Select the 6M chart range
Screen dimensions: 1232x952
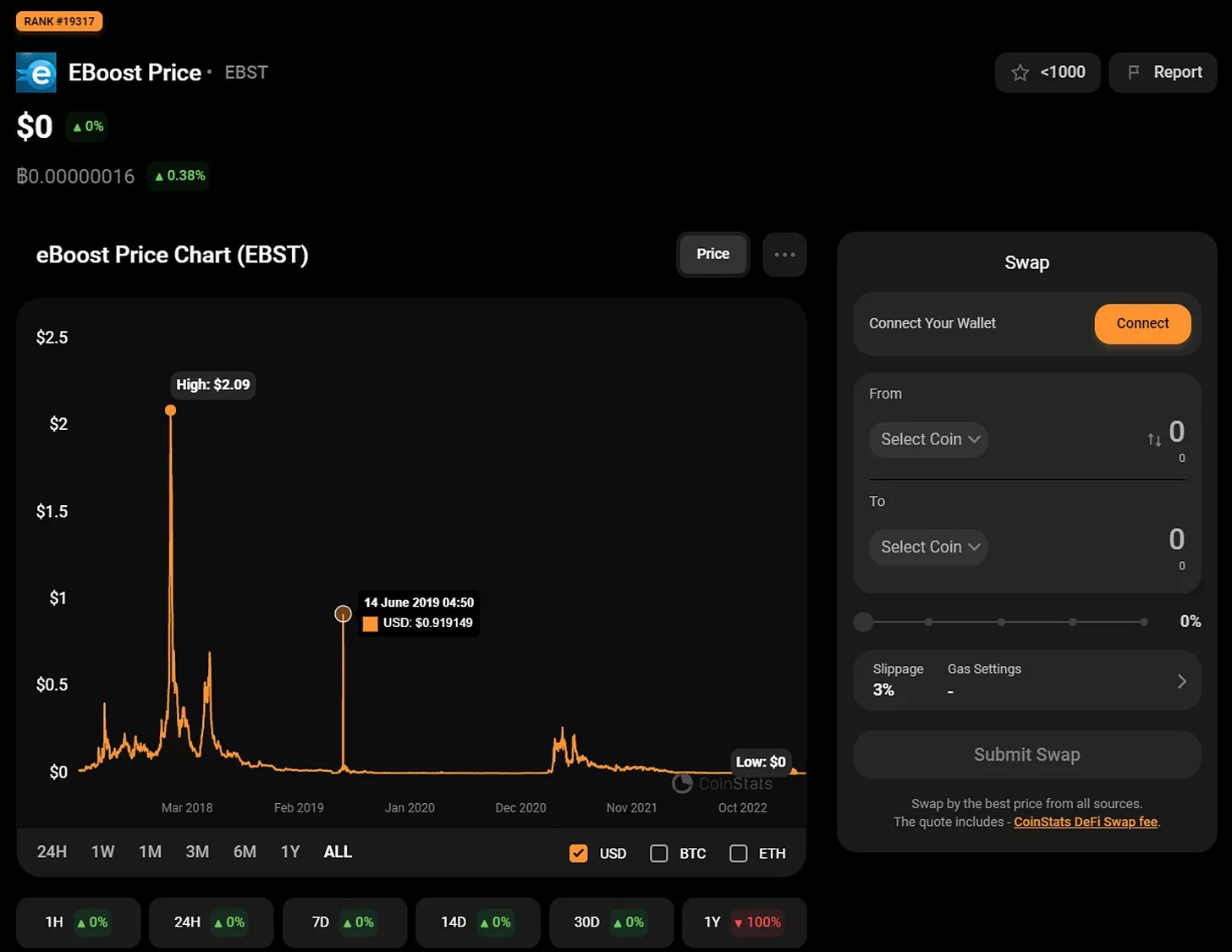245,852
